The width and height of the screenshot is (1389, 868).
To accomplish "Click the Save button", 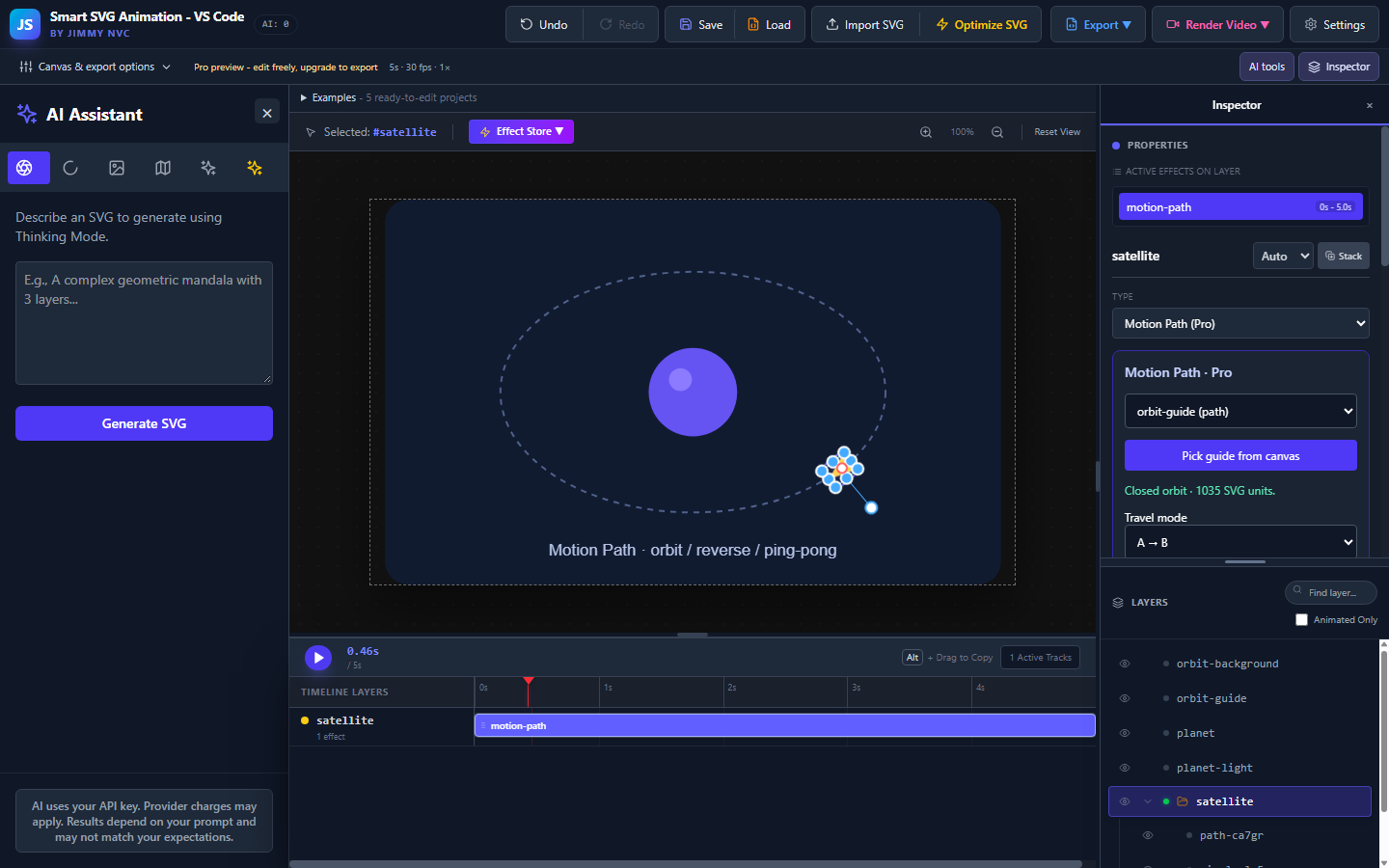I will click(700, 24).
